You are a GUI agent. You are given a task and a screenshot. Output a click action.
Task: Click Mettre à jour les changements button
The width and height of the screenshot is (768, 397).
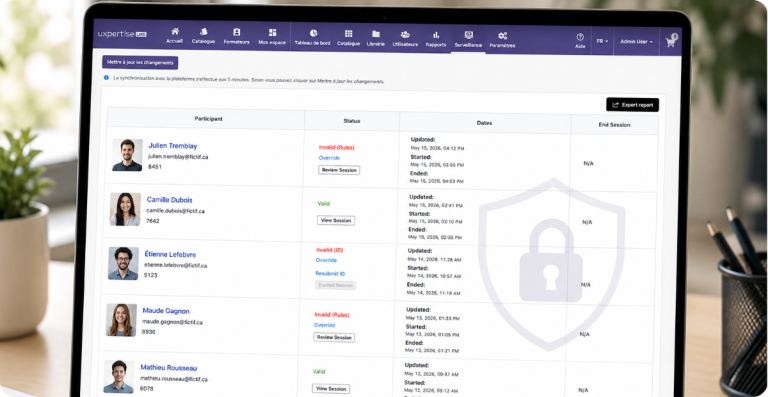(140, 63)
